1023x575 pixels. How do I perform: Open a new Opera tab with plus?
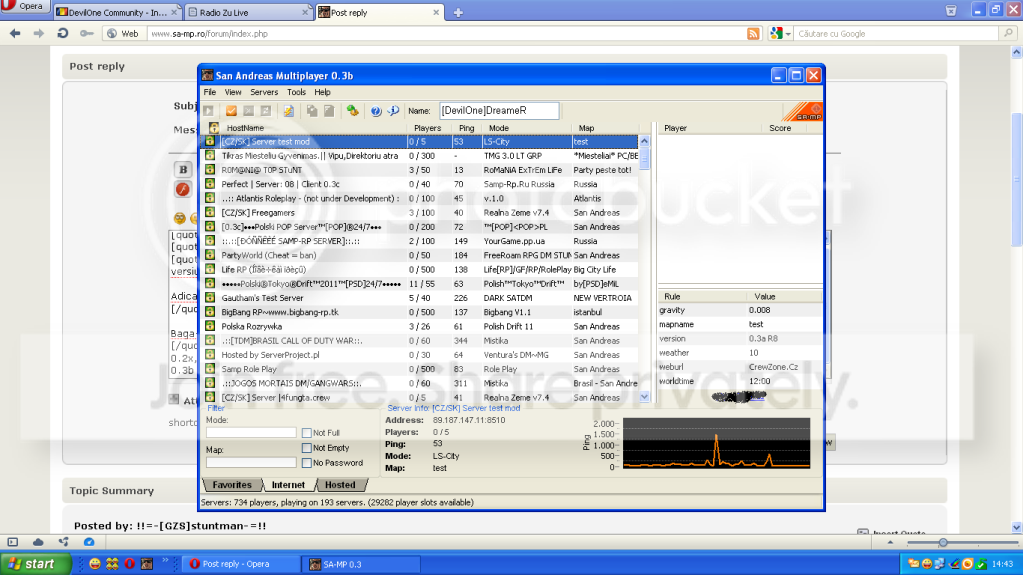pos(458,12)
